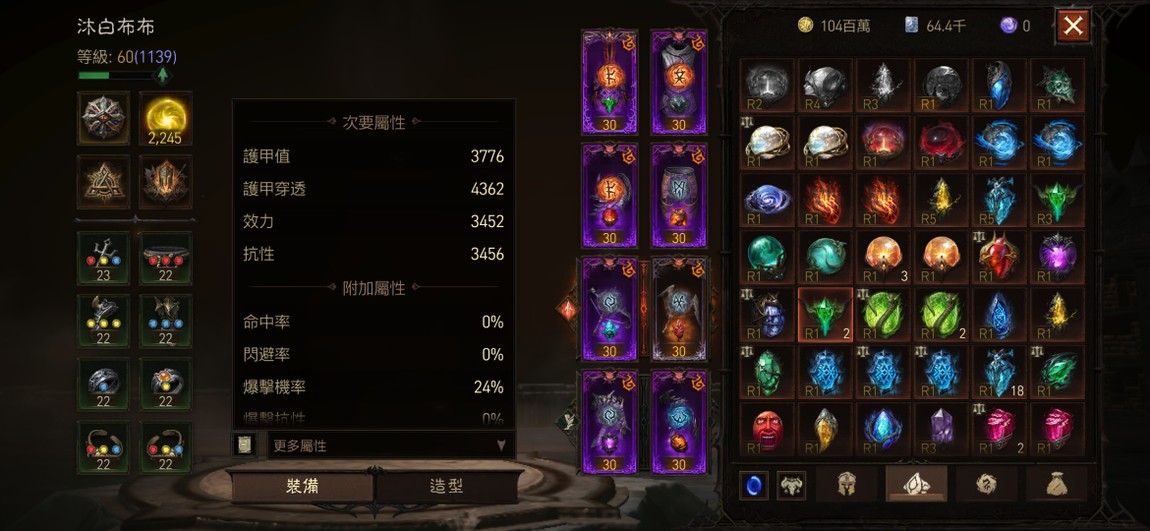Viewport: 1150px width, 531px height.
Task: Expand the 104百萬 gold currency display
Action: (835, 26)
